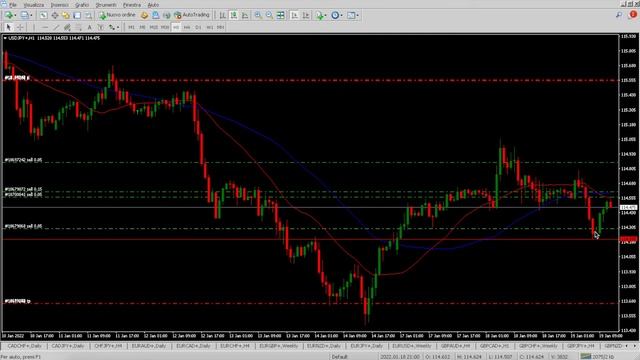The height and width of the screenshot is (360, 640).
Task: Toggle the chart shift icon
Action: click(306, 16)
